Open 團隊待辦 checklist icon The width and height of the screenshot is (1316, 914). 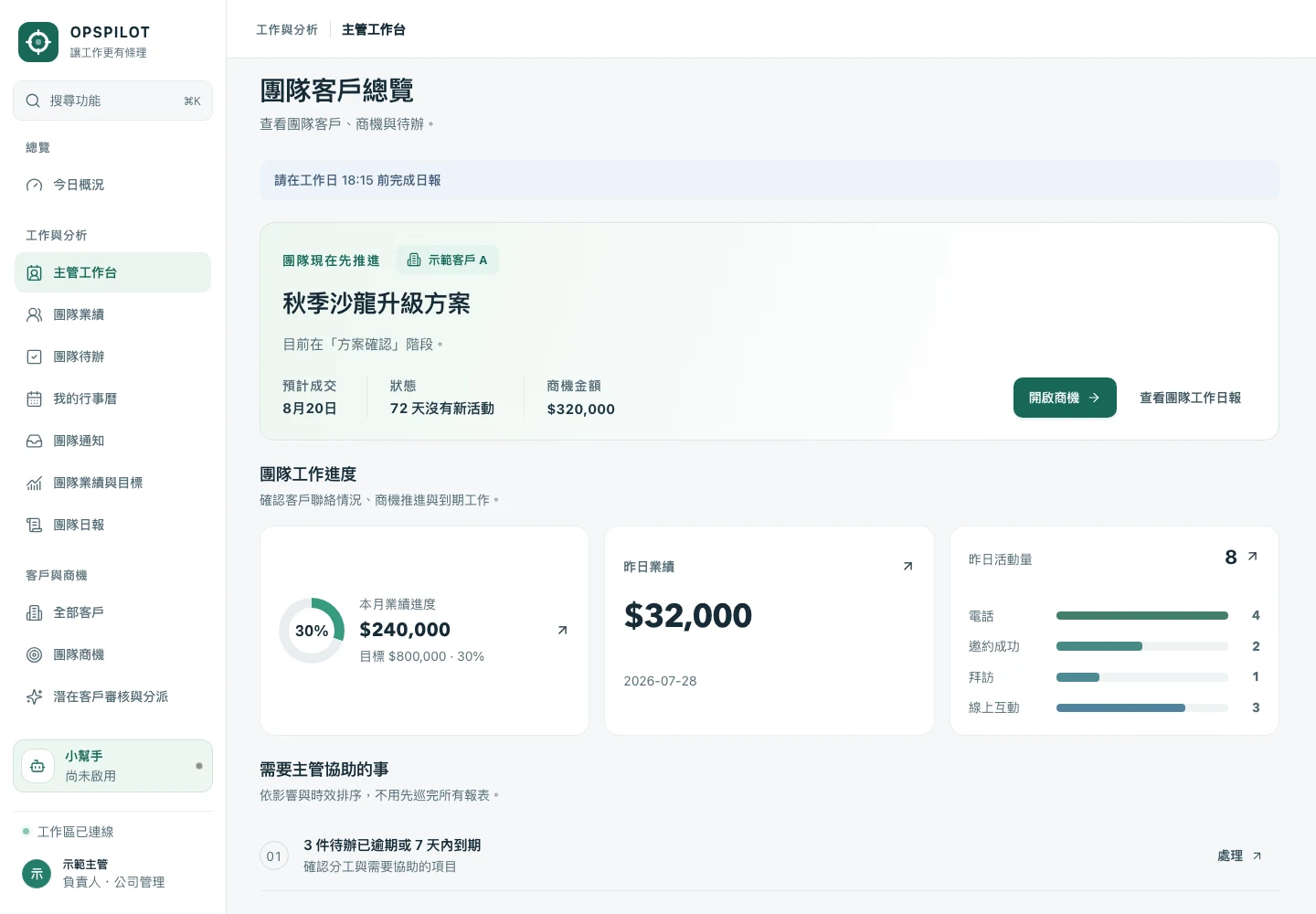pos(34,356)
